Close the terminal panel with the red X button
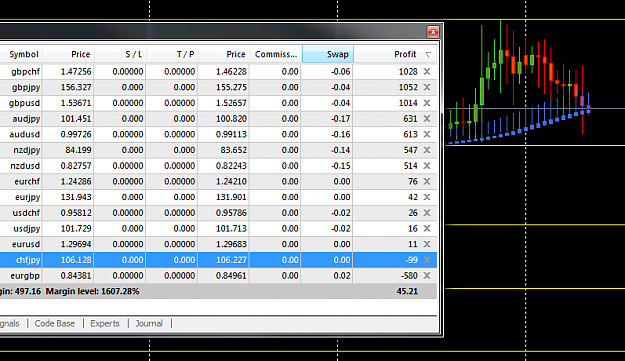 [433, 31]
